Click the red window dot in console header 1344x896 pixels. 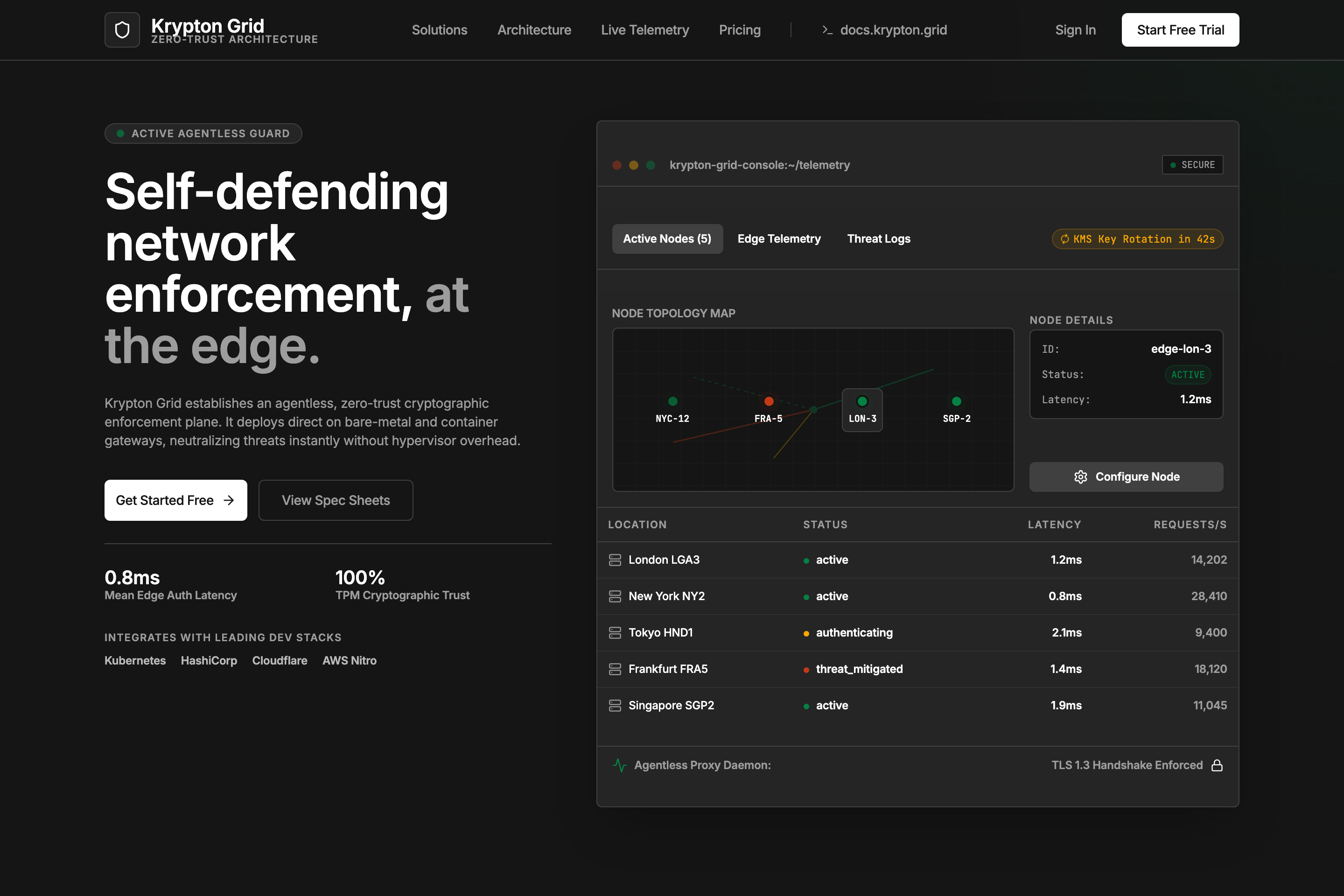pos(617,165)
